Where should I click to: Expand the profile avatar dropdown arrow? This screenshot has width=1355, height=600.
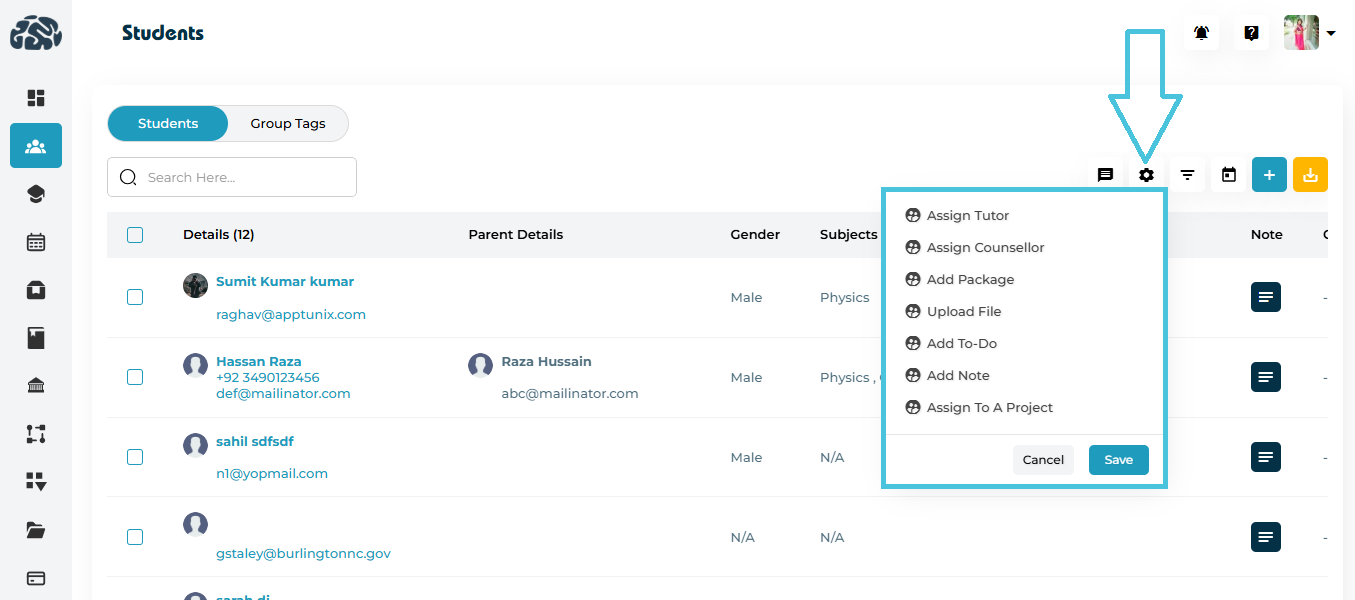pyautogui.click(x=1331, y=34)
